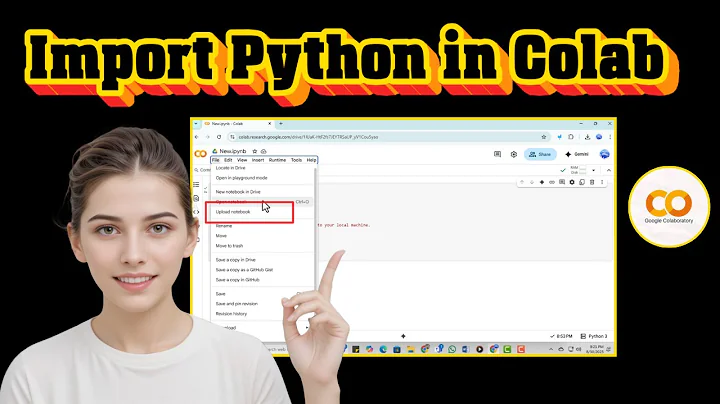Open the browser tab search dropdown

196,123
